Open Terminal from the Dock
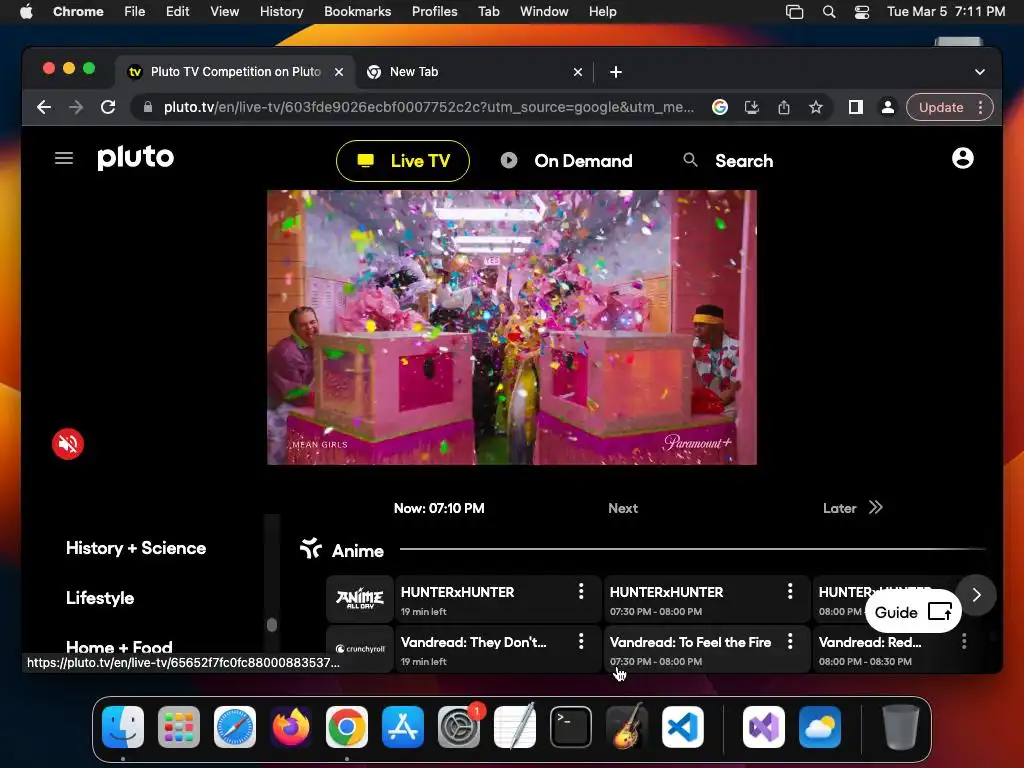1024x768 pixels. tap(571, 727)
